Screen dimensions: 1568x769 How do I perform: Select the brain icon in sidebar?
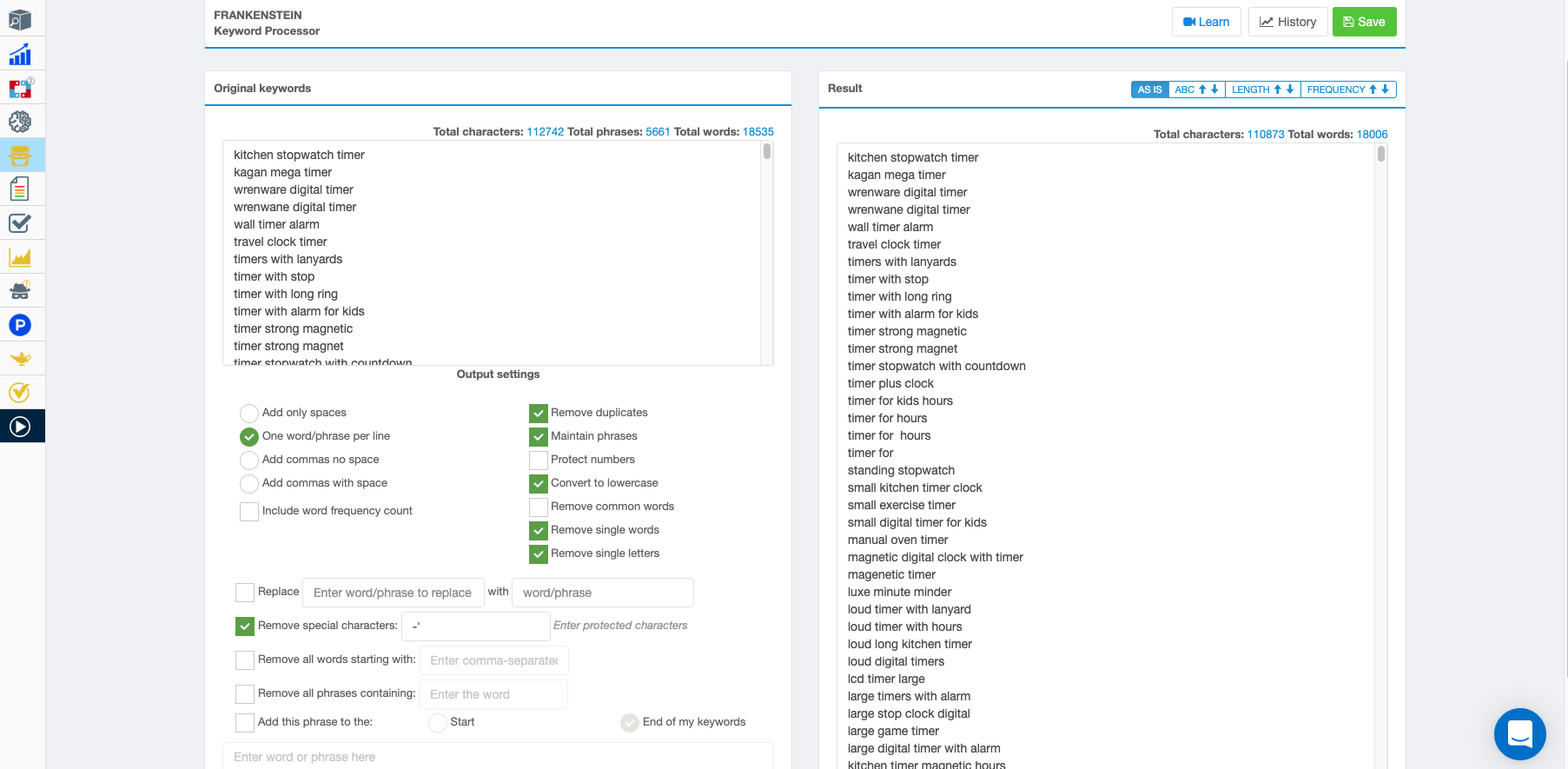(x=20, y=122)
